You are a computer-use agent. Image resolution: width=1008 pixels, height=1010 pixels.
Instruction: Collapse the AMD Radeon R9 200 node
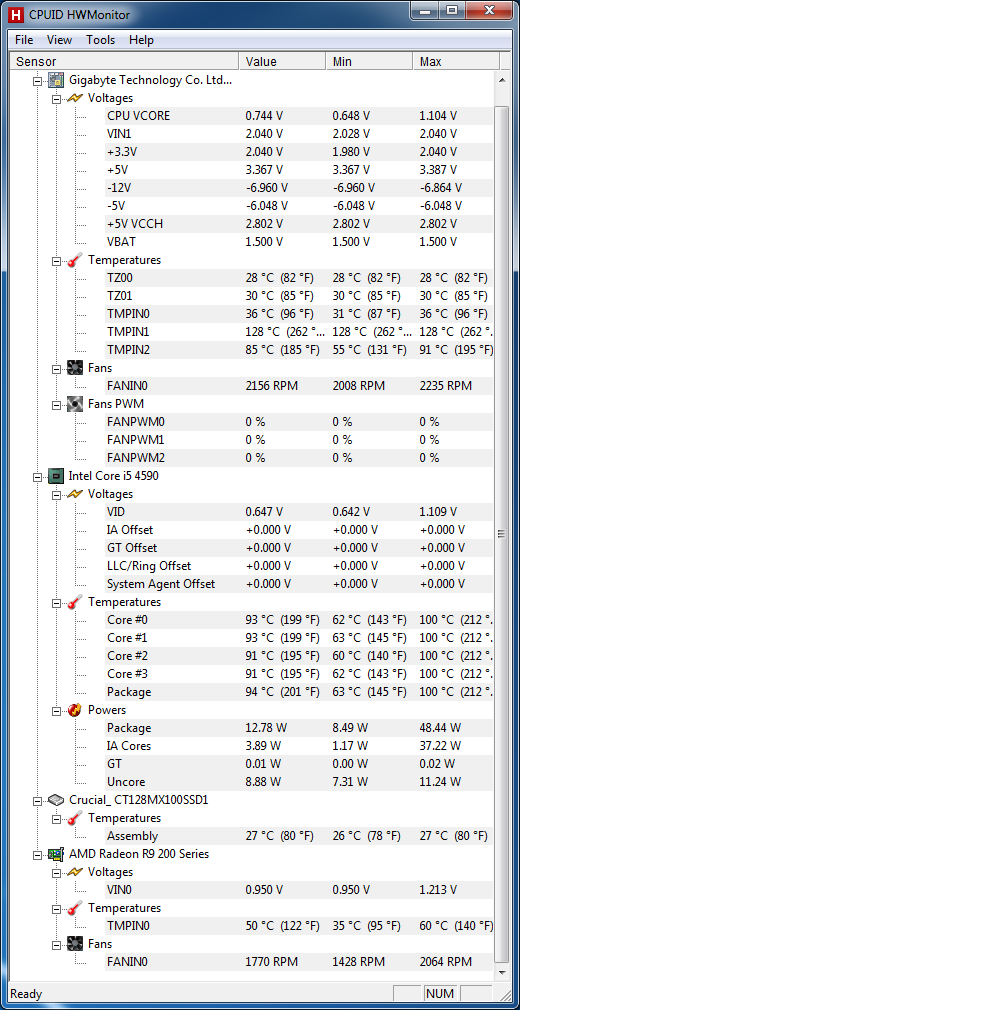[x=37, y=855]
